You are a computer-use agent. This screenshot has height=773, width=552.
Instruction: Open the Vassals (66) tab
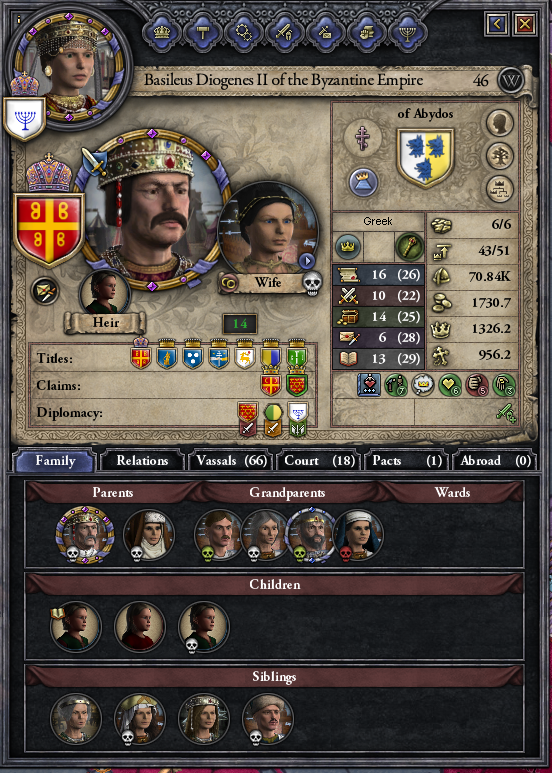click(231, 460)
